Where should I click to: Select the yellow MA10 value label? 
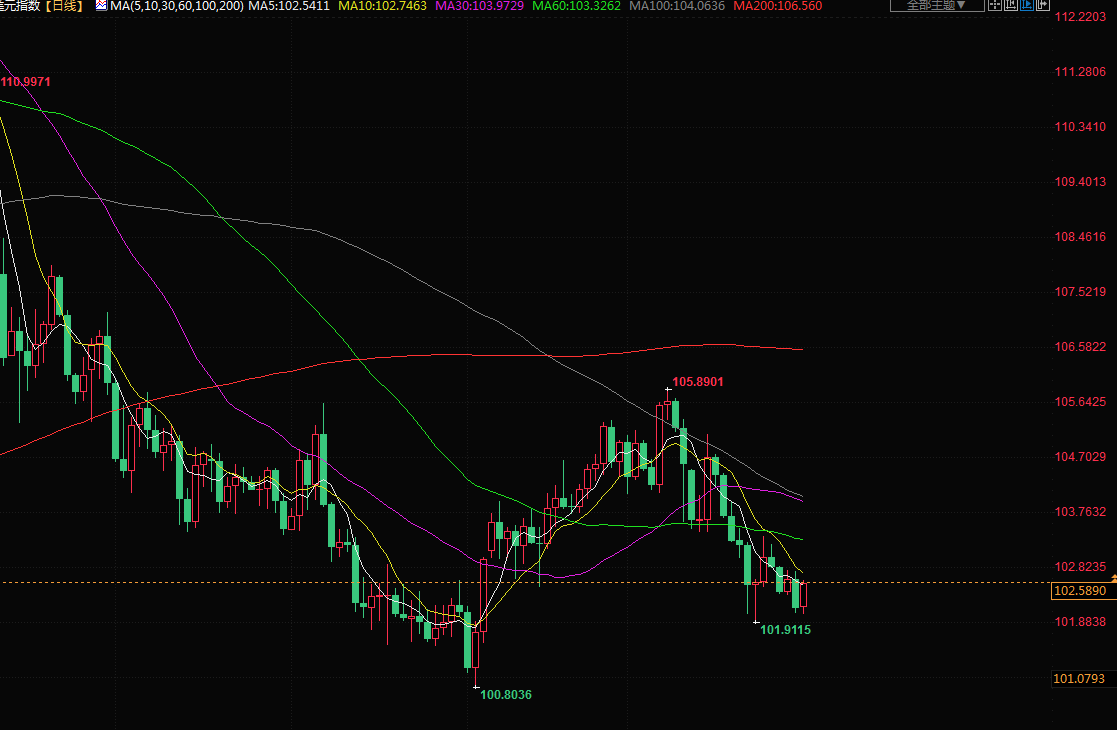click(383, 6)
